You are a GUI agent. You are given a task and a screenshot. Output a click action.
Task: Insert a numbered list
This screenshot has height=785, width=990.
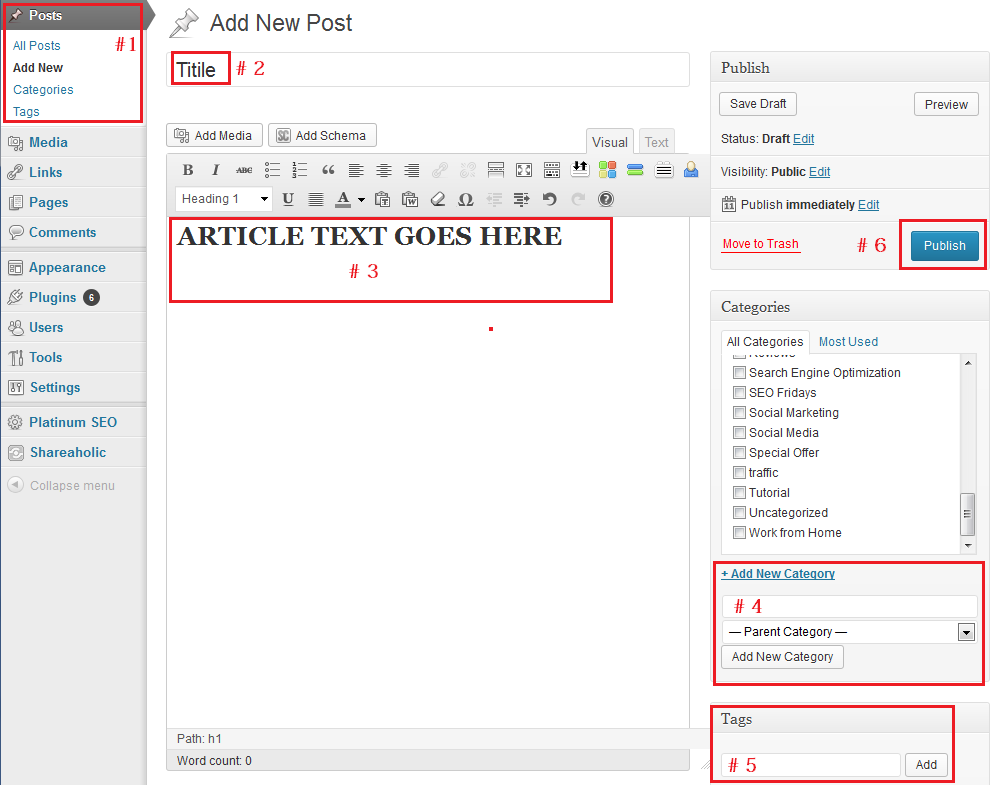coord(299,170)
